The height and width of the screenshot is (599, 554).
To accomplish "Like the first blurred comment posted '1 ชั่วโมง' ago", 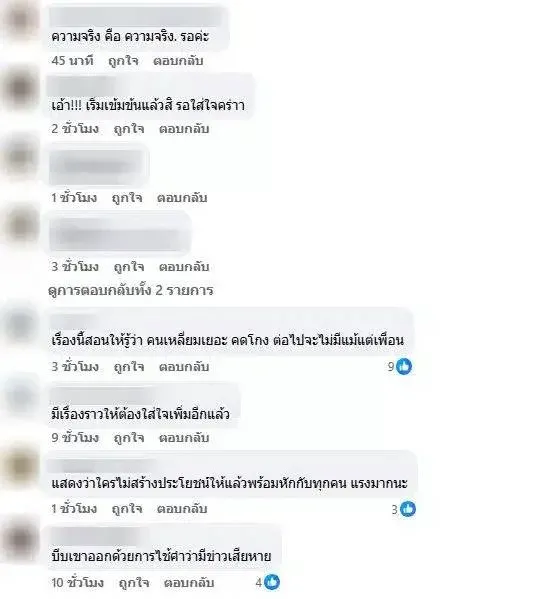I will point(127,198).
